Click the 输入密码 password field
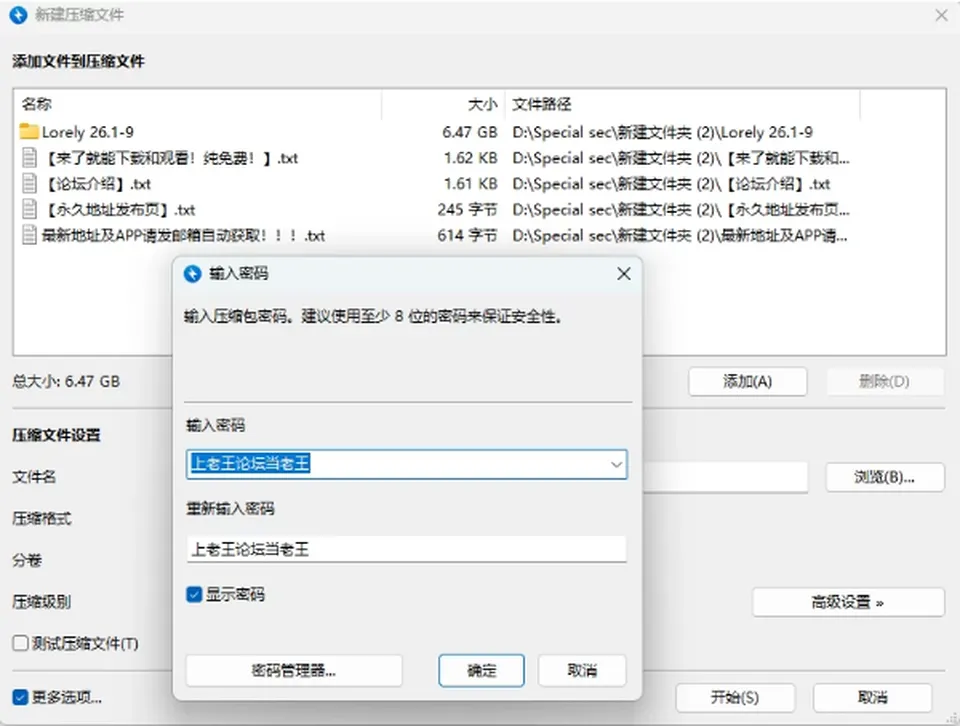 point(407,465)
